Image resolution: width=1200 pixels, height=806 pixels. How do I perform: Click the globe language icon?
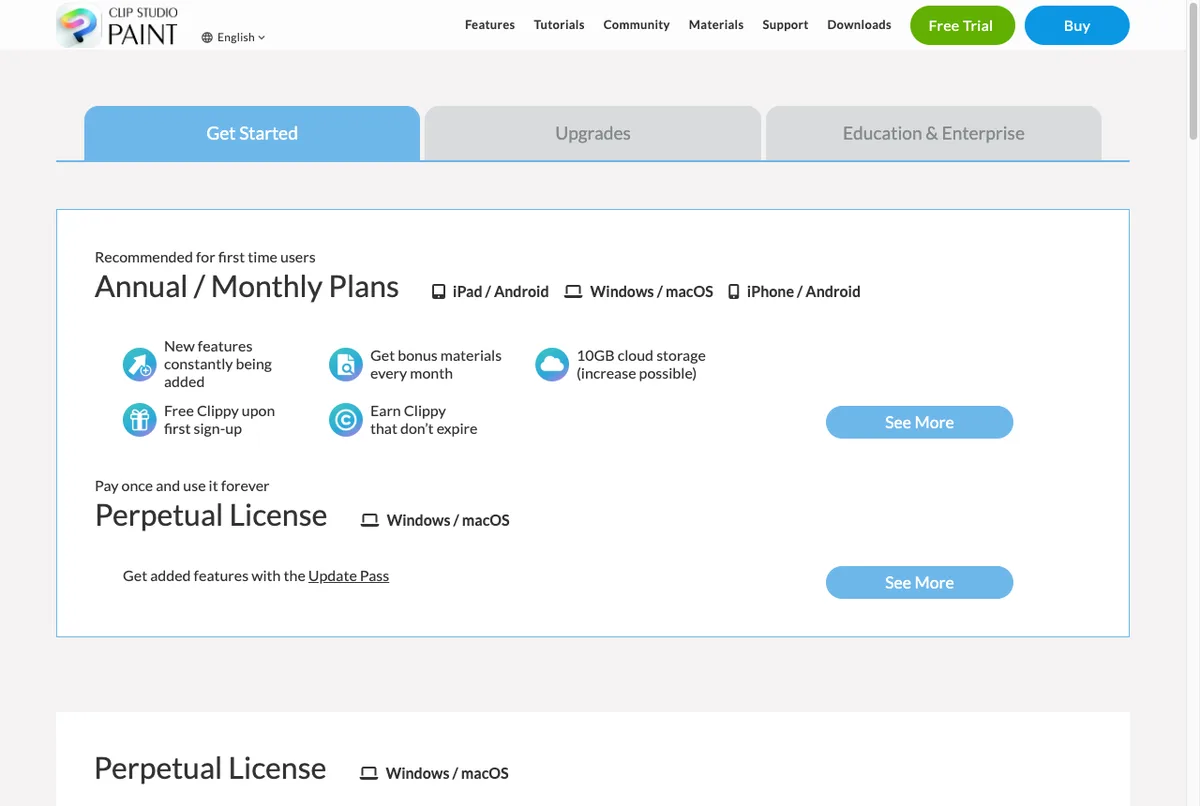pos(207,38)
